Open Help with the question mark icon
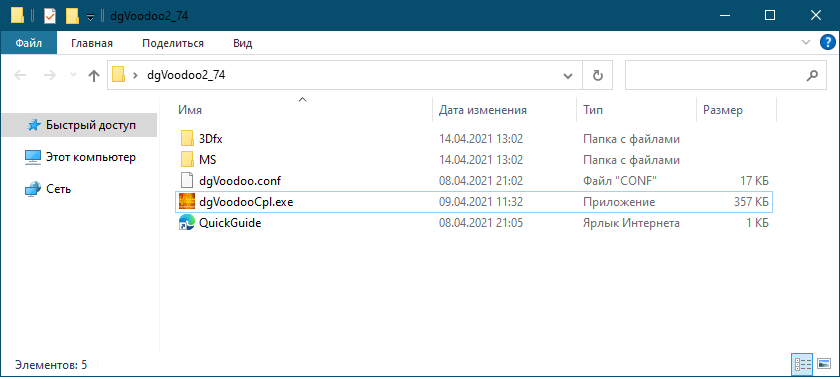 point(828,42)
